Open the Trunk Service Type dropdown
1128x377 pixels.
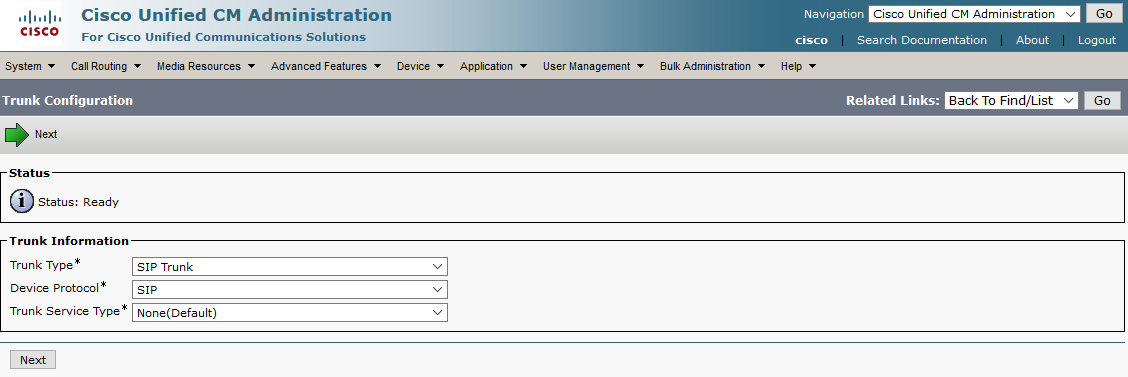(x=289, y=313)
